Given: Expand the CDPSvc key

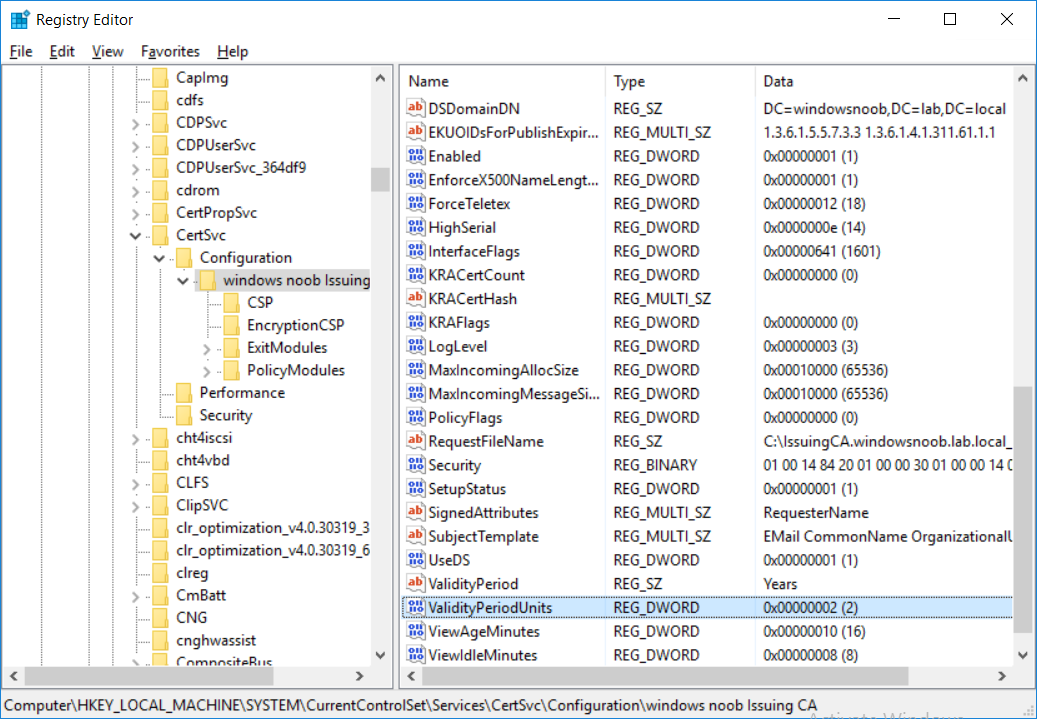Looking at the screenshot, I should point(136,123).
